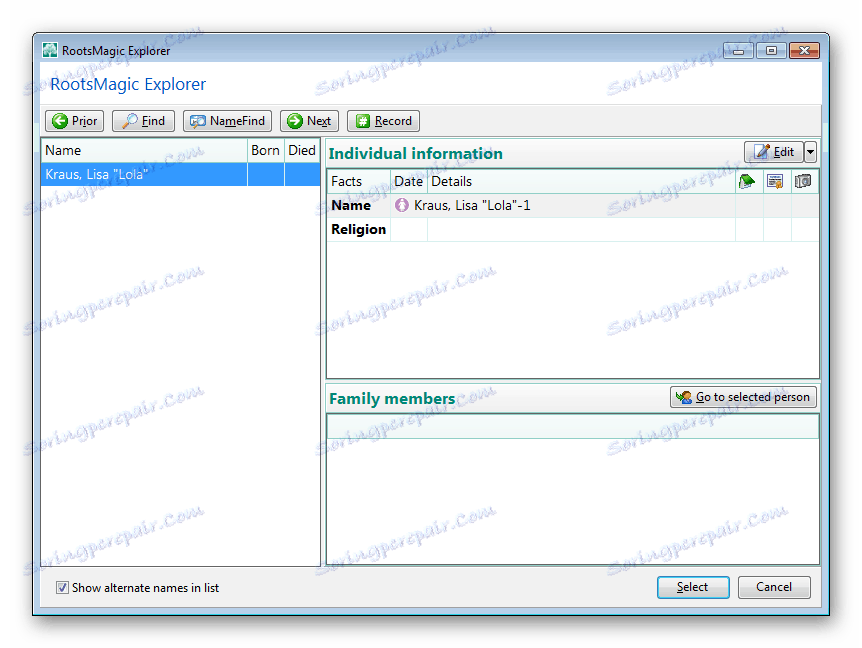This screenshot has width=862, height=648.
Task: Go to selected person
Action: [743, 397]
